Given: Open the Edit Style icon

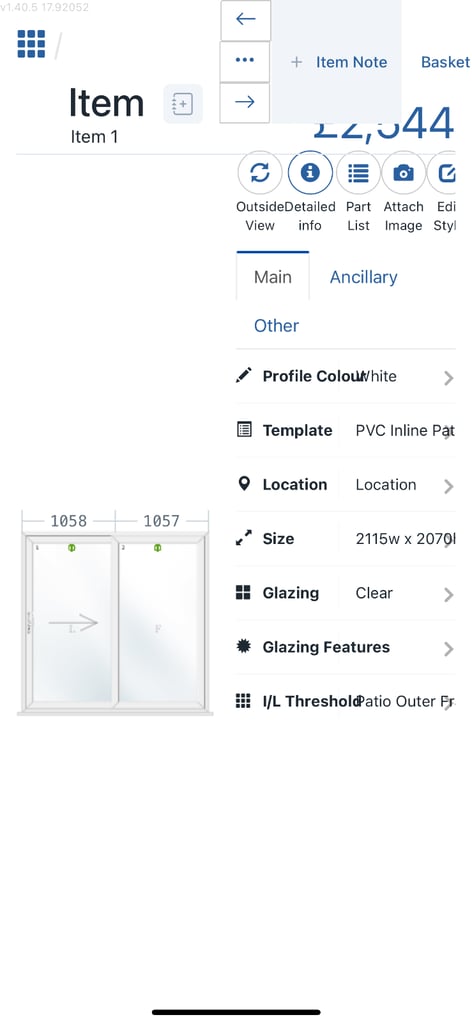Looking at the screenshot, I should pyautogui.click(x=444, y=173).
